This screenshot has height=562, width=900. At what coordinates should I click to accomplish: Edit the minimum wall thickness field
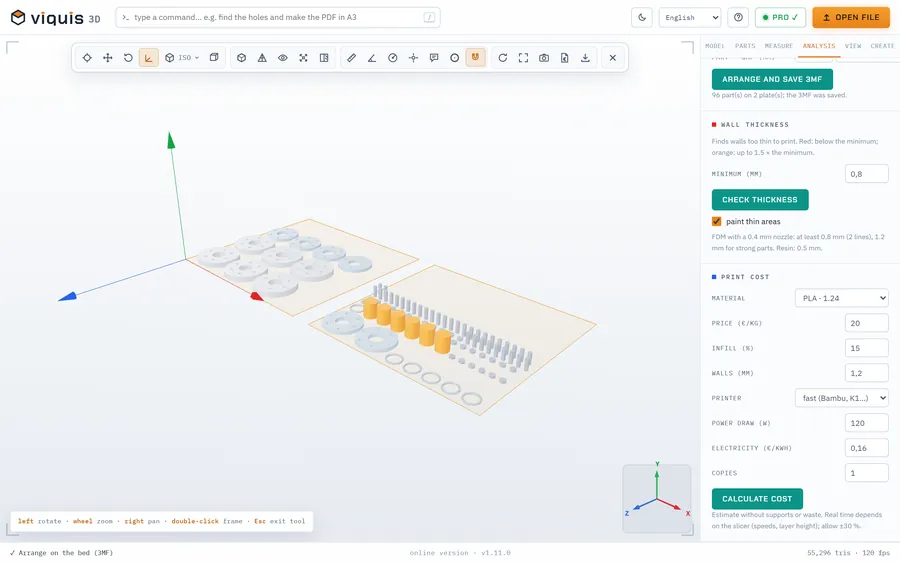coord(867,174)
